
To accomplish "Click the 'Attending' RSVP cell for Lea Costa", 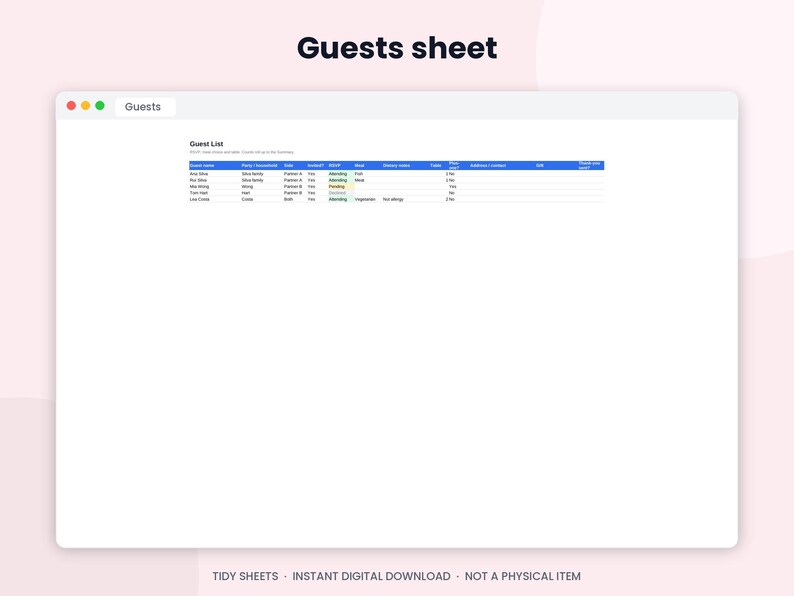I will 341,199.
